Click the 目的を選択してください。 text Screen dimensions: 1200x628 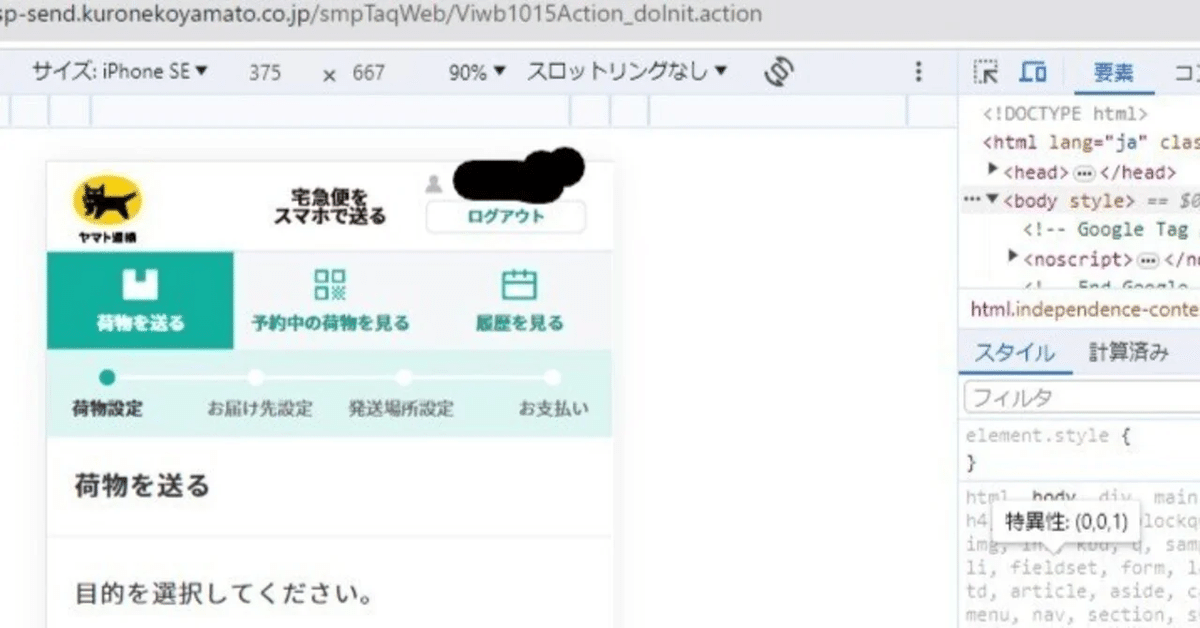coord(224,595)
